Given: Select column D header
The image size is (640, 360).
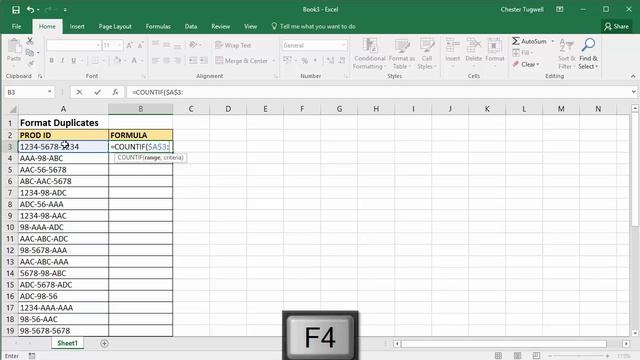Looking at the screenshot, I should point(228,109).
